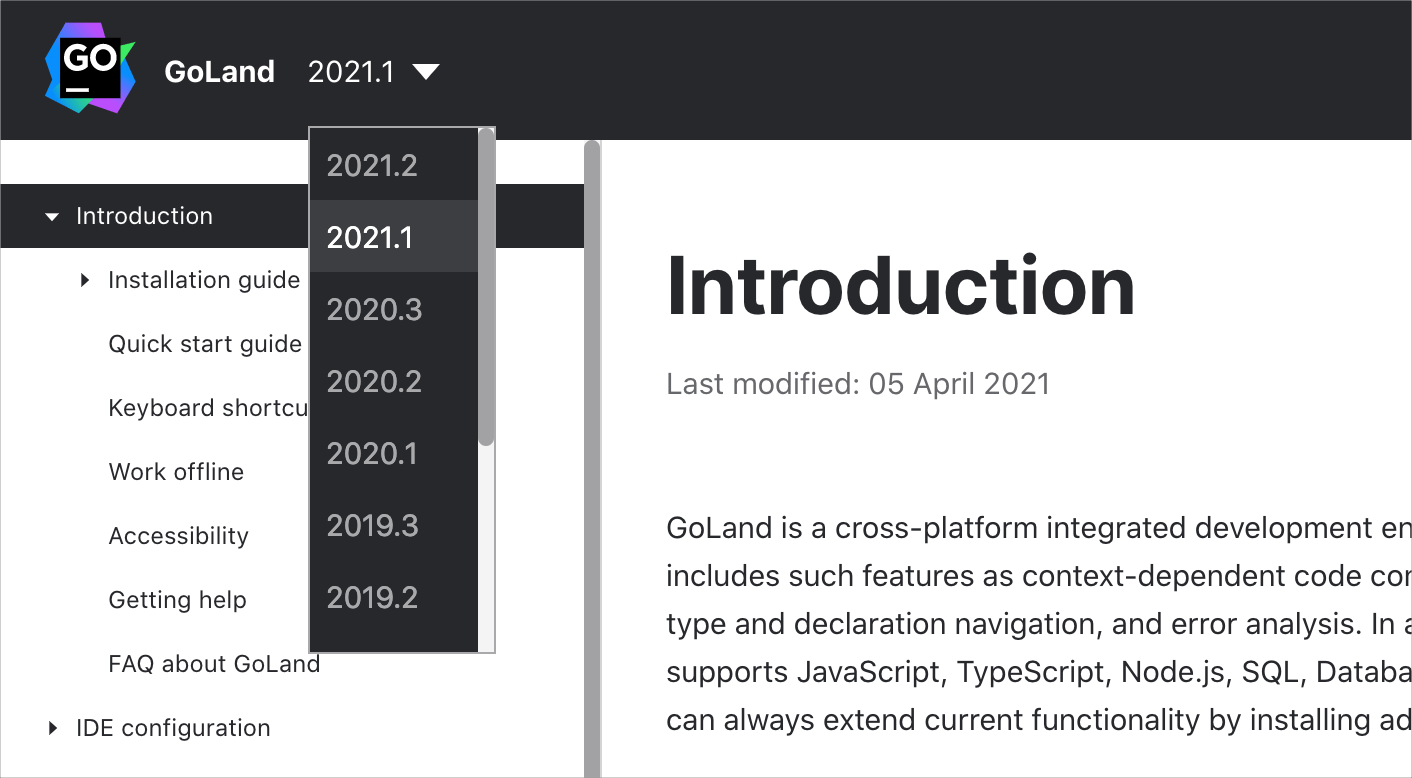1412x778 pixels.
Task: Select version 2021.2 from the list
Action: (372, 166)
